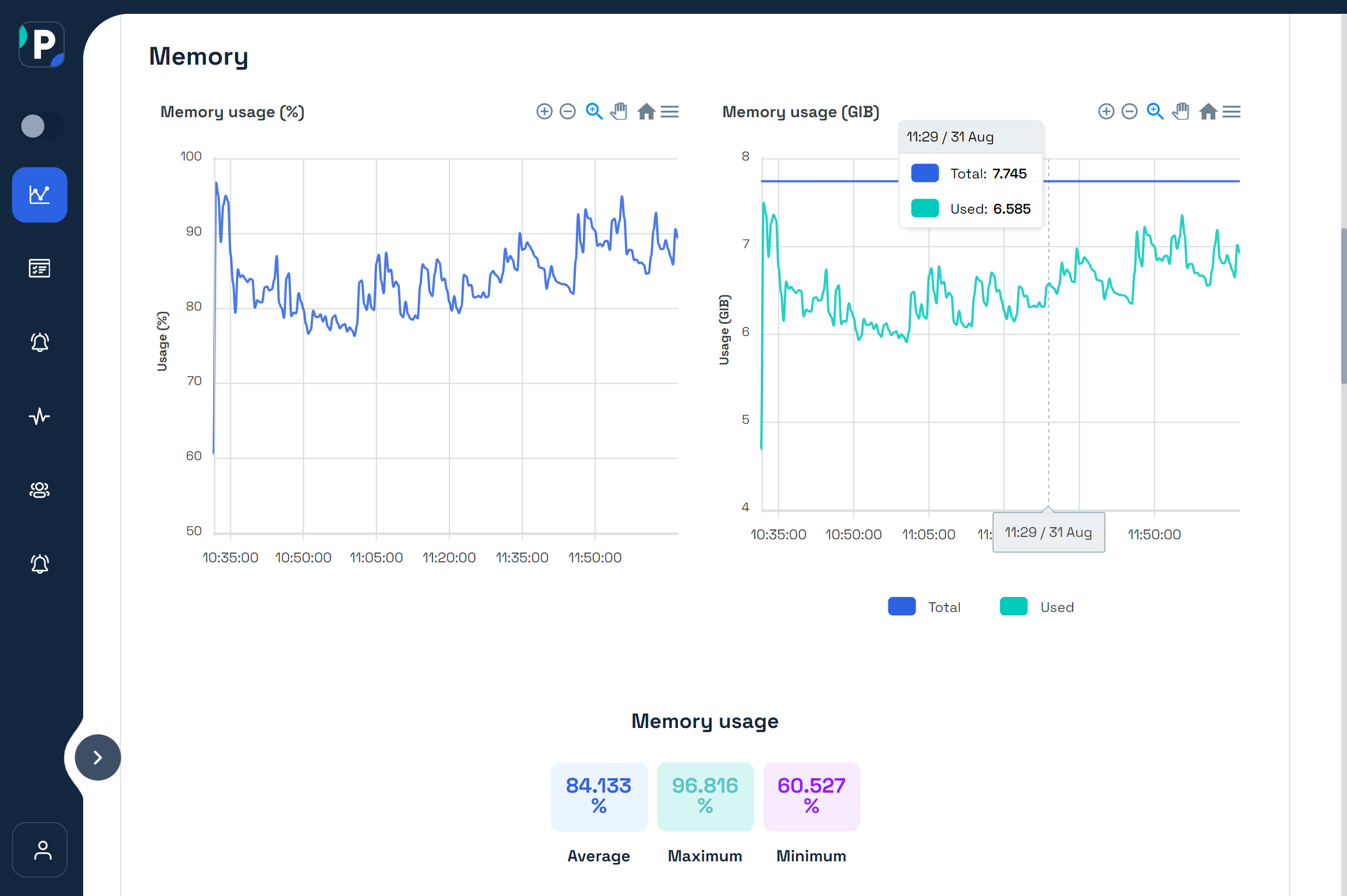Screen dimensions: 1347x896
Task: Click the P logo in the sidebar
Action: (x=42, y=44)
